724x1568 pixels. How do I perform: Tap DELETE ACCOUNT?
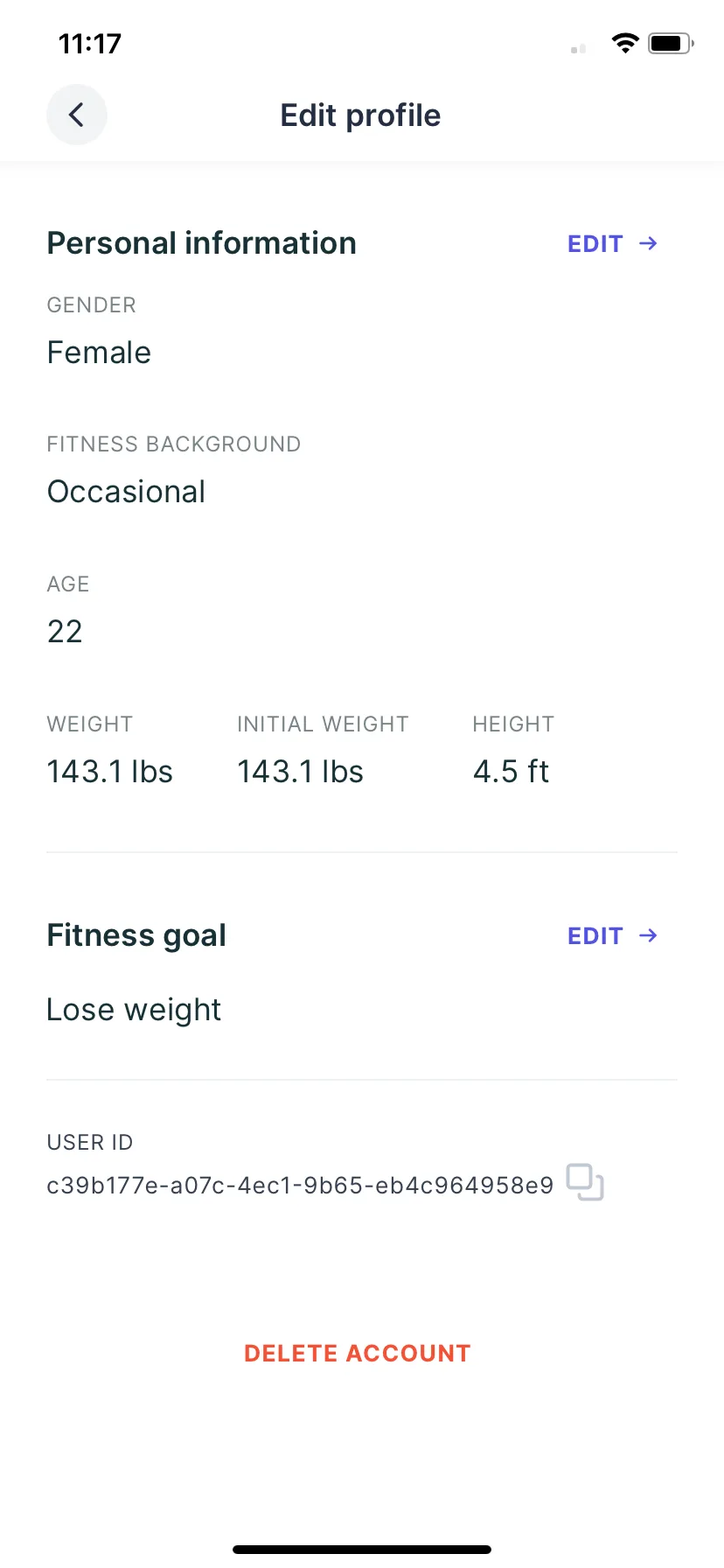click(358, 1353)
